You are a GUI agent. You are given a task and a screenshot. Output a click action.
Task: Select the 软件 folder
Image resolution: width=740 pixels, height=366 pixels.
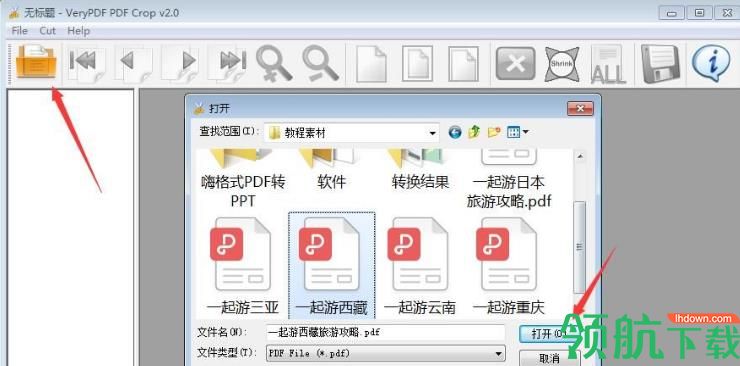331,171
